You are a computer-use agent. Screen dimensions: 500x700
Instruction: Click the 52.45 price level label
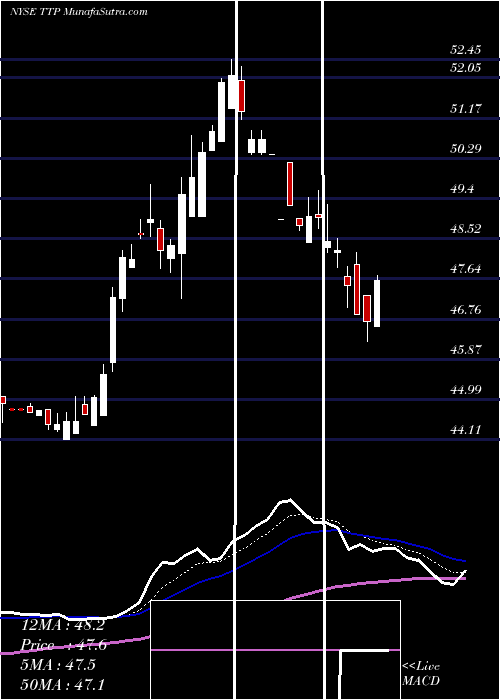[x=466, y=50]
